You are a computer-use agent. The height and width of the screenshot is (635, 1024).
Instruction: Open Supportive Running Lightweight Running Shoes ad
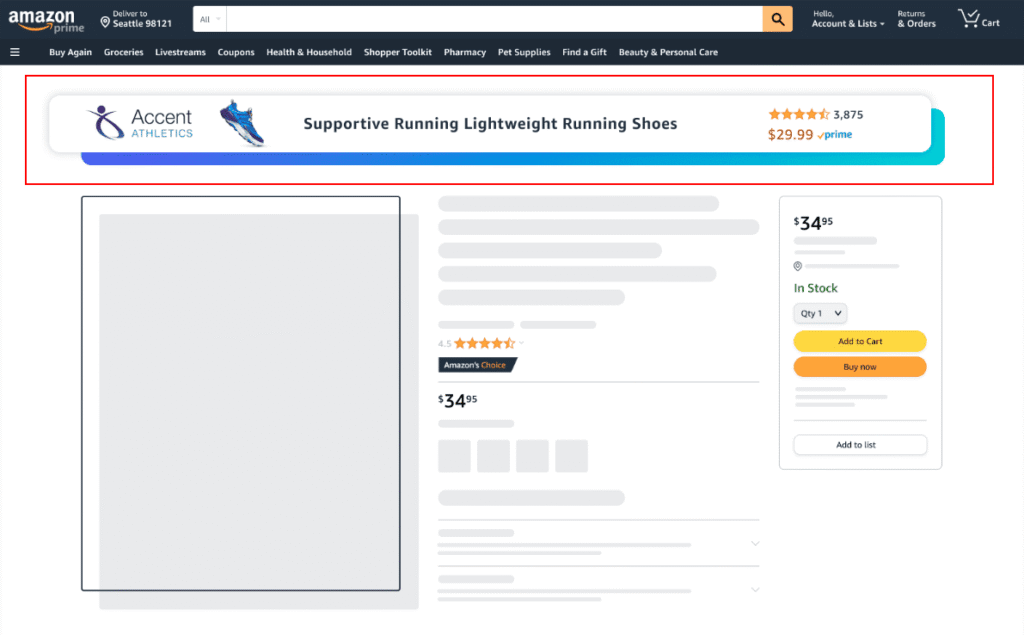[490, 123]
